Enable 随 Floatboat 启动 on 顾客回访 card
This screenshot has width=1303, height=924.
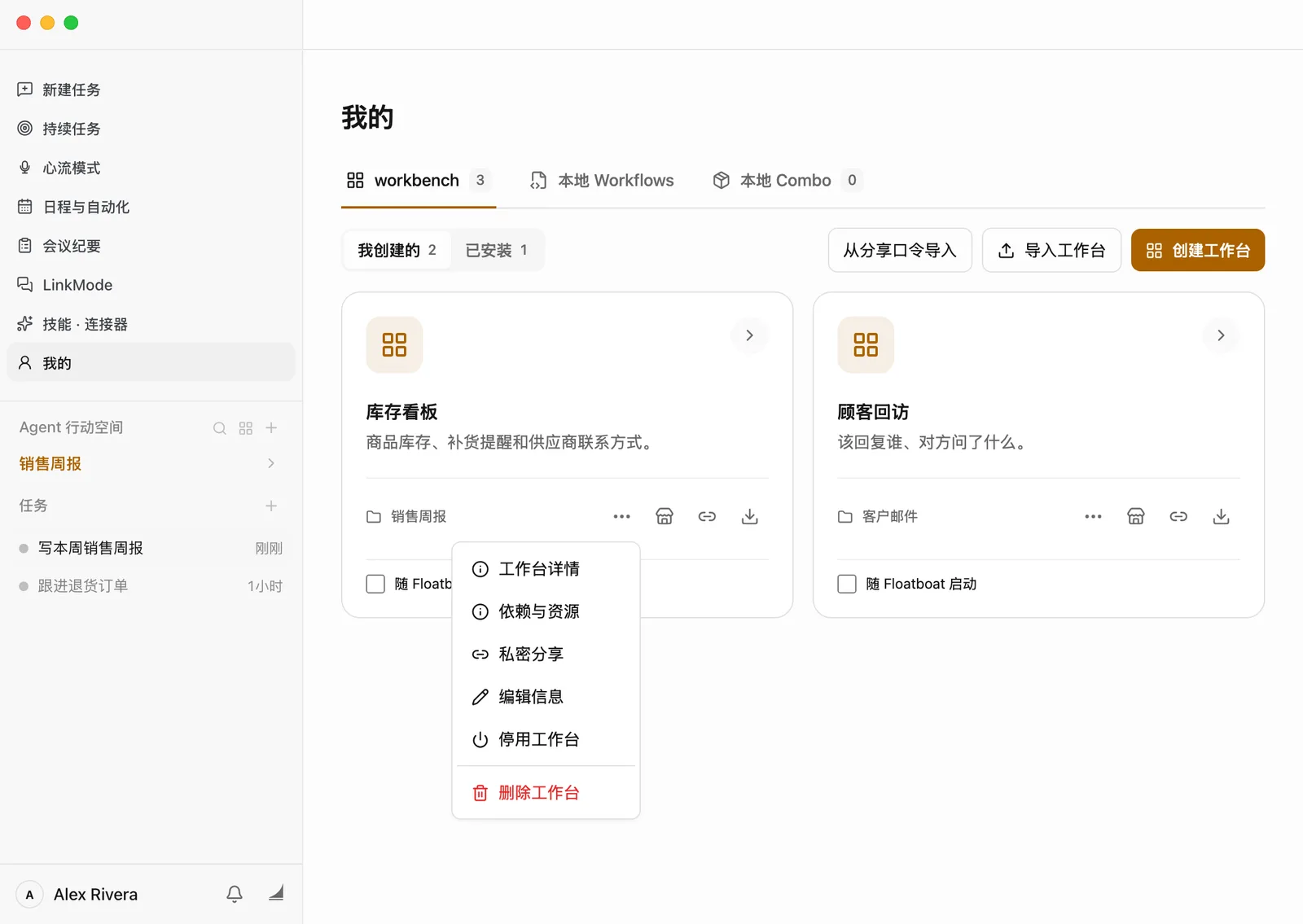[x=847, y=584]
